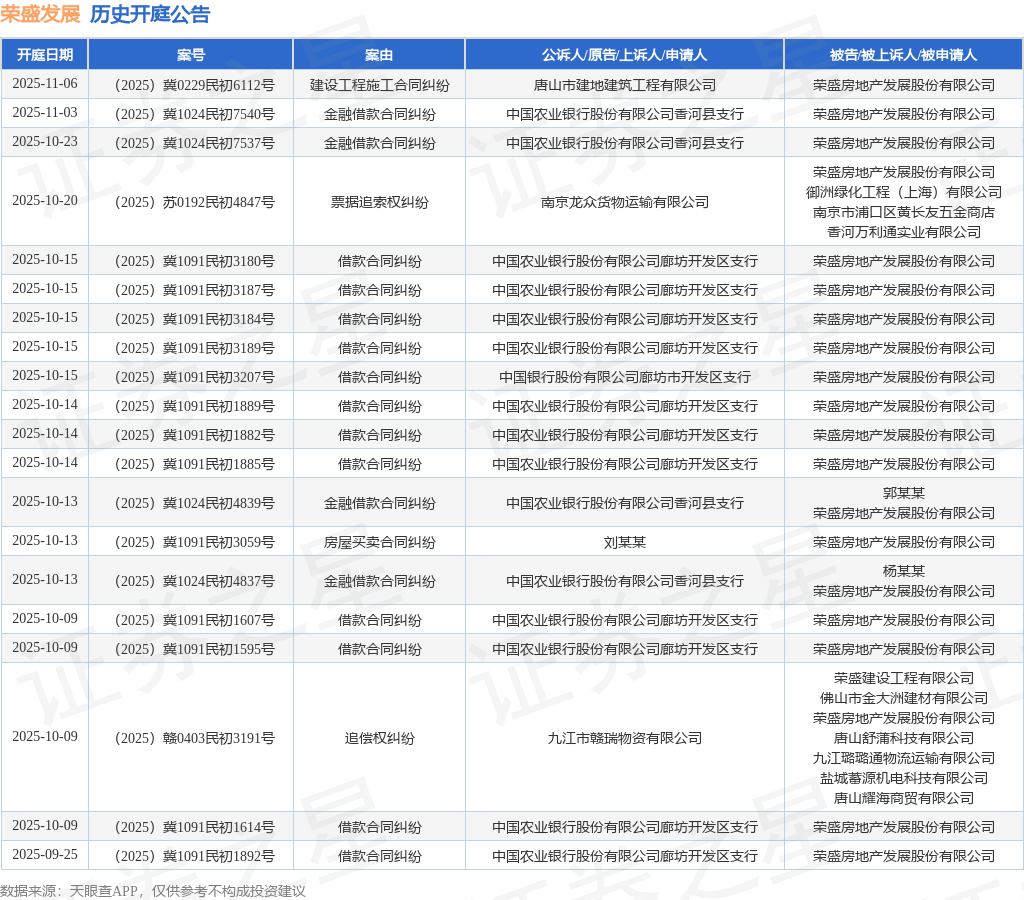The width and height of the screenshot is (1024, 900).
Task: Click plaintiff cell in the 1892号 row
Action: click(x=624, y=856)
